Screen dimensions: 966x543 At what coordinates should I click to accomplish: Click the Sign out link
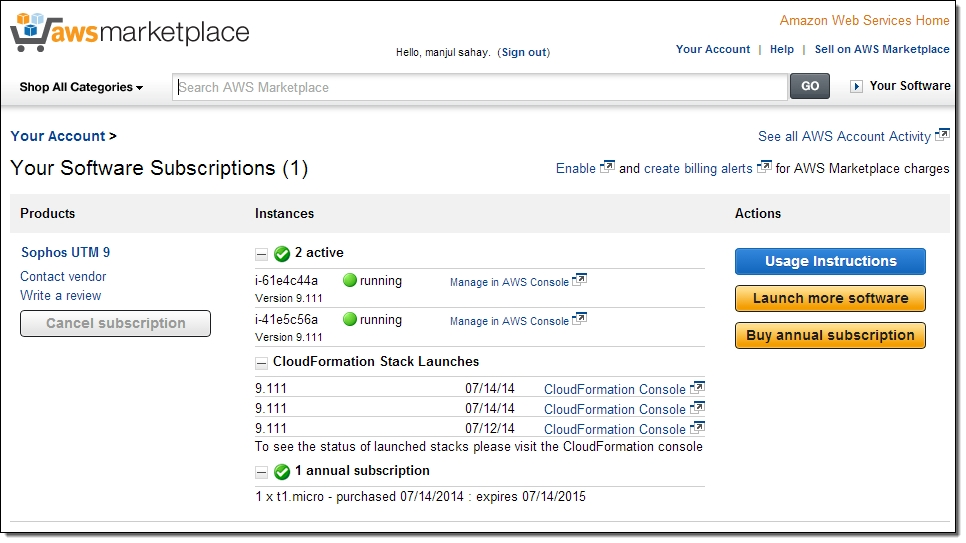[x=524, y=52]
